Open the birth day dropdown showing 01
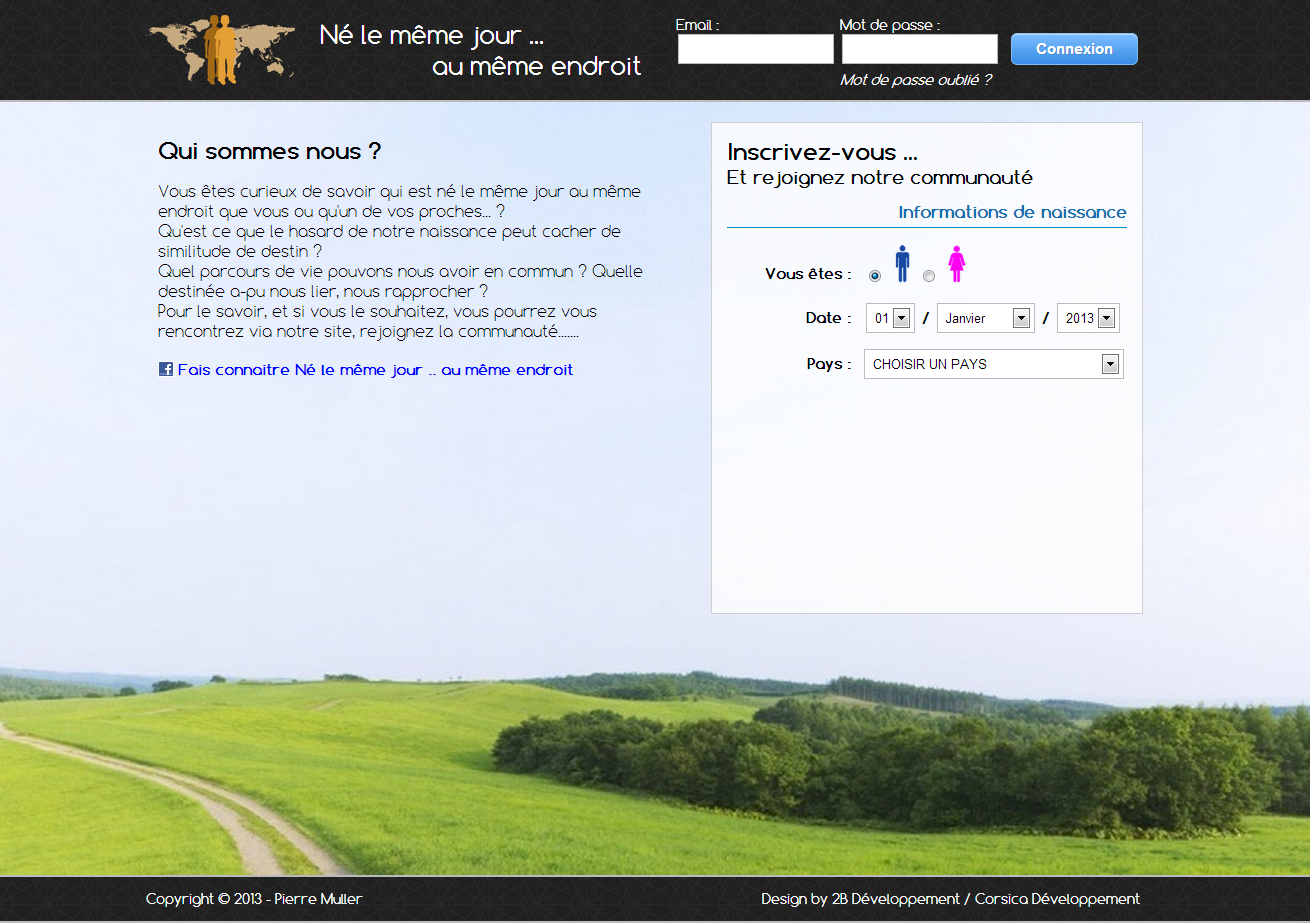 pos(890,318)
